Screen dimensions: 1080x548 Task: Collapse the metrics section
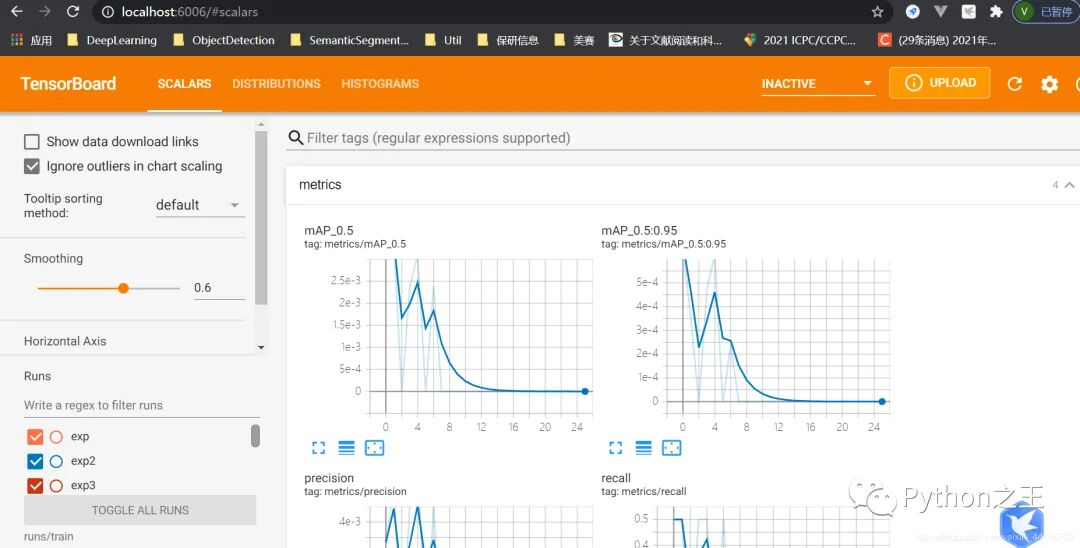point(1069,185)
